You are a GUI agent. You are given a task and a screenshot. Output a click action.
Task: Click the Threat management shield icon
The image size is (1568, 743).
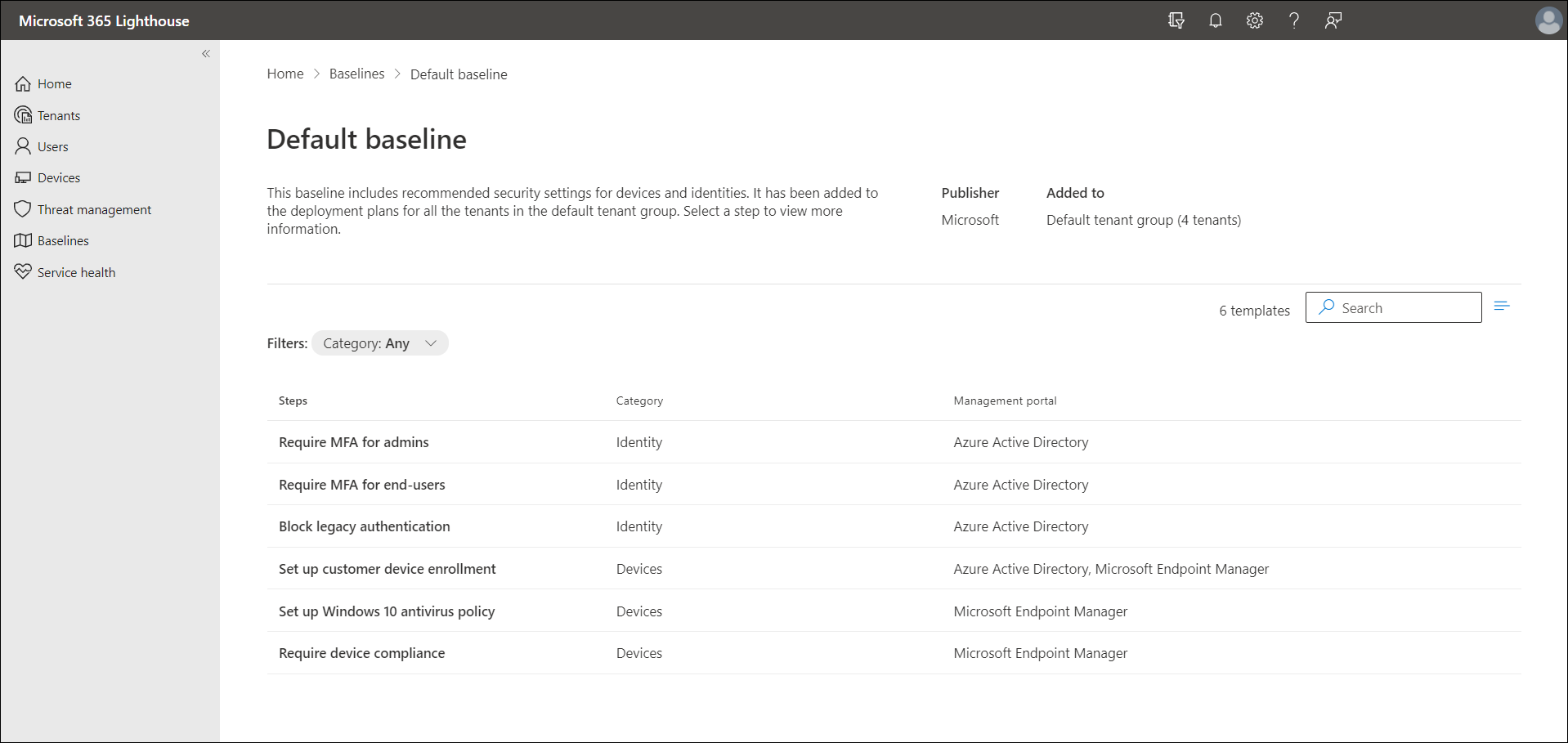23,209
